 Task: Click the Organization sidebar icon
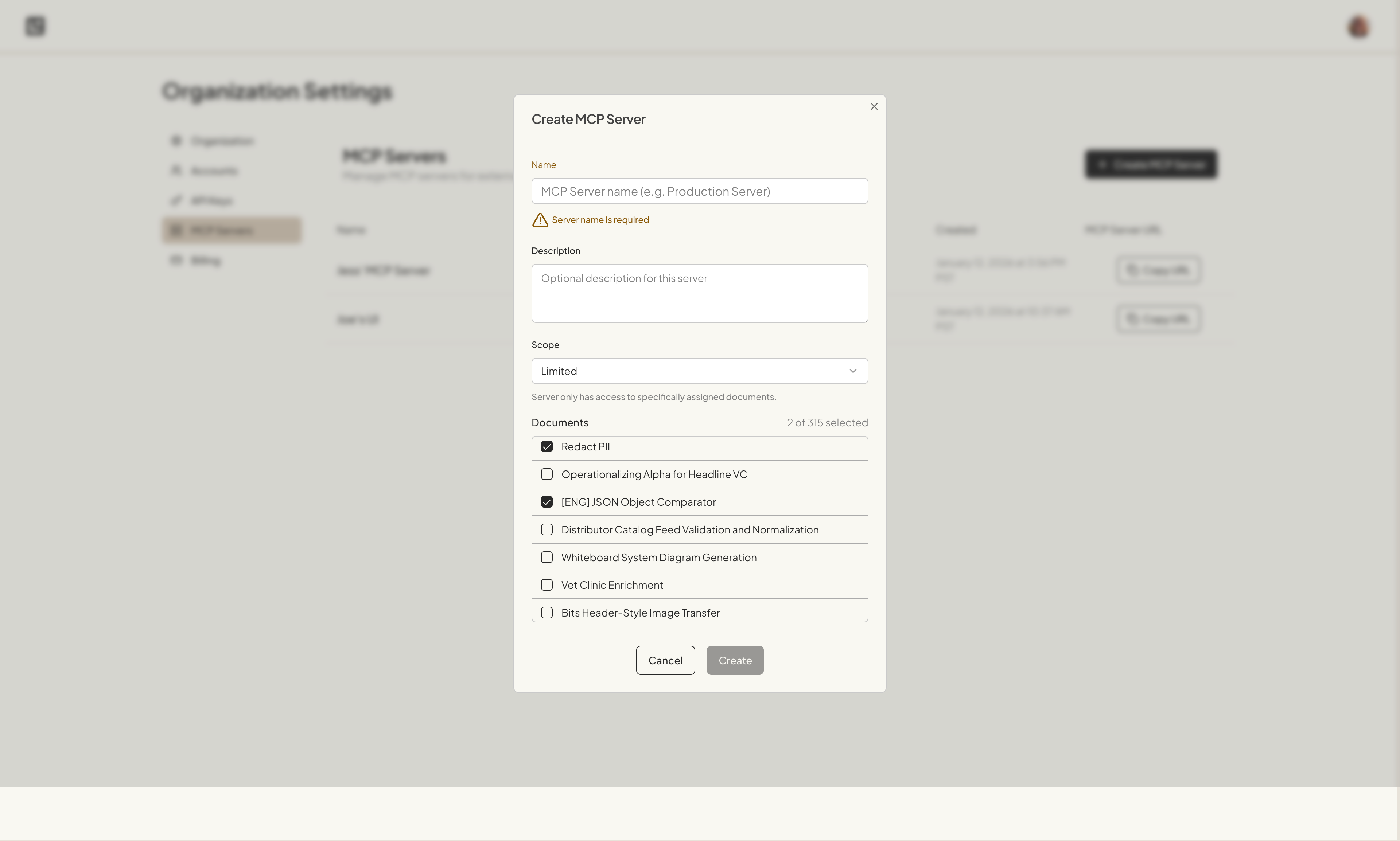[x=176, y=141]
